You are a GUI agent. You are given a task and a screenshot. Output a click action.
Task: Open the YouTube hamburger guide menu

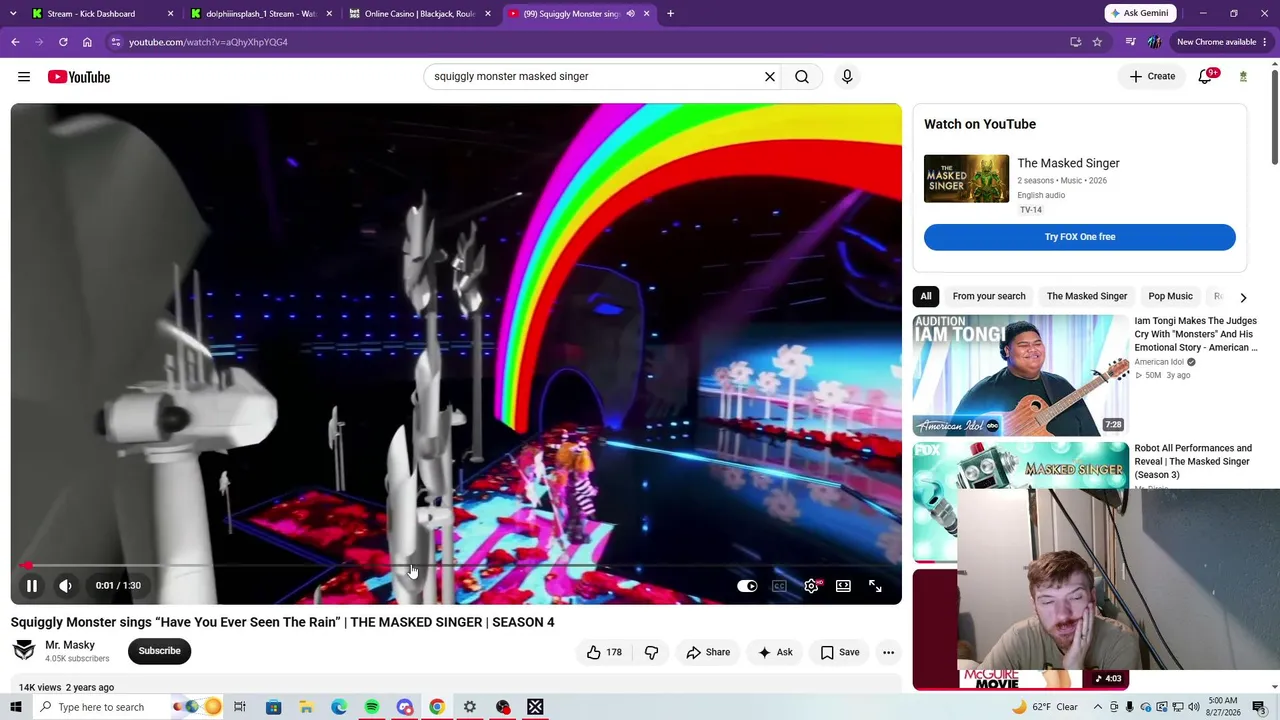[24, 77]
